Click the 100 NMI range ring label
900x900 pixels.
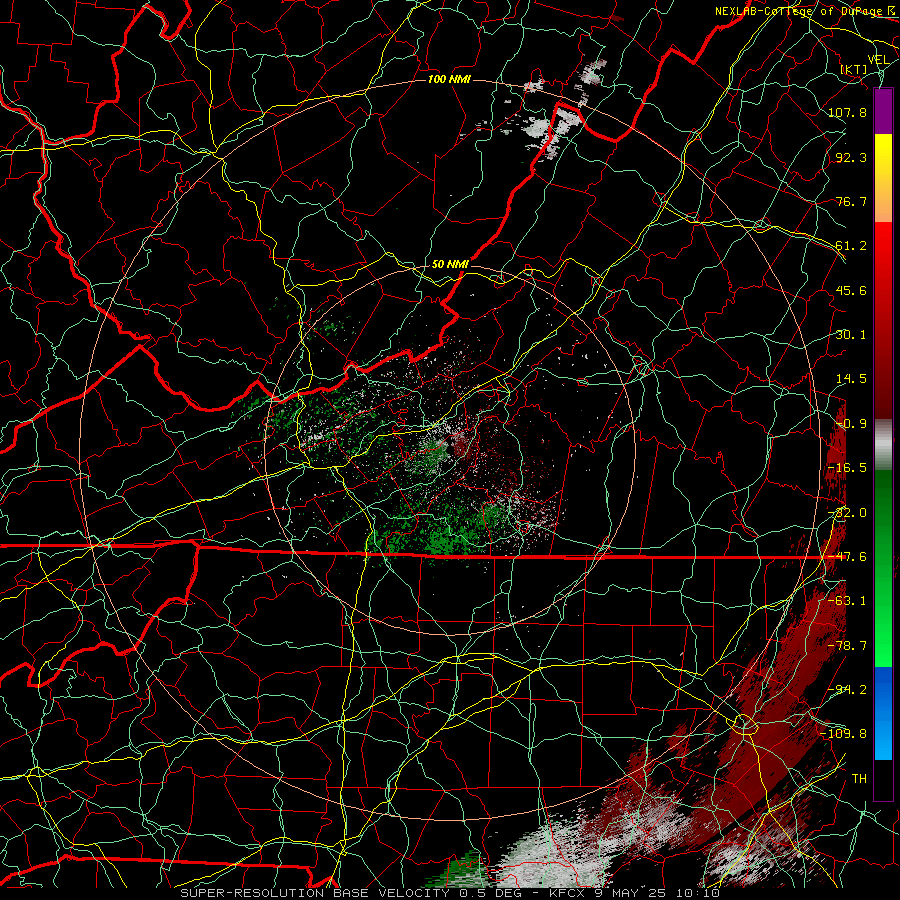(449, 79)
